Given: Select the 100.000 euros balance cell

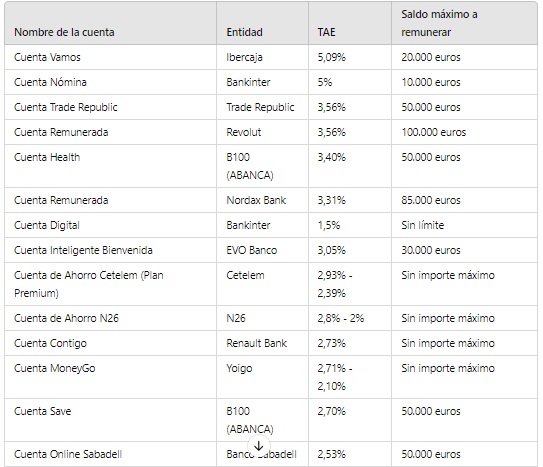Looking at the screenshot, I should (434, 132).
